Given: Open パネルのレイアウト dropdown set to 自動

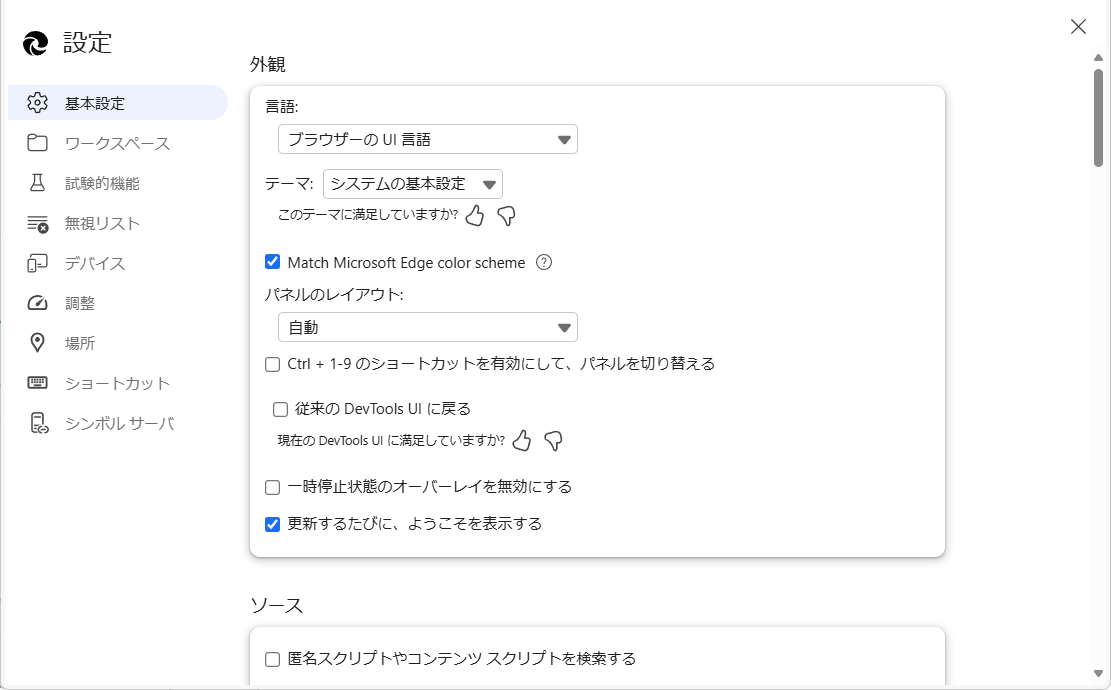Looking at the screenshot, I should pos(427,327).
